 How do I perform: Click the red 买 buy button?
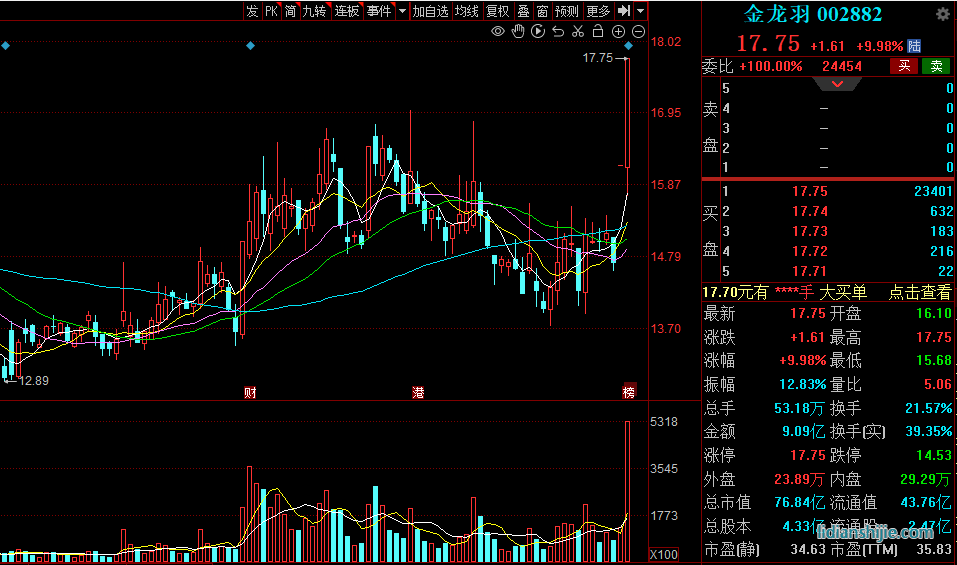tap(904, 66)
